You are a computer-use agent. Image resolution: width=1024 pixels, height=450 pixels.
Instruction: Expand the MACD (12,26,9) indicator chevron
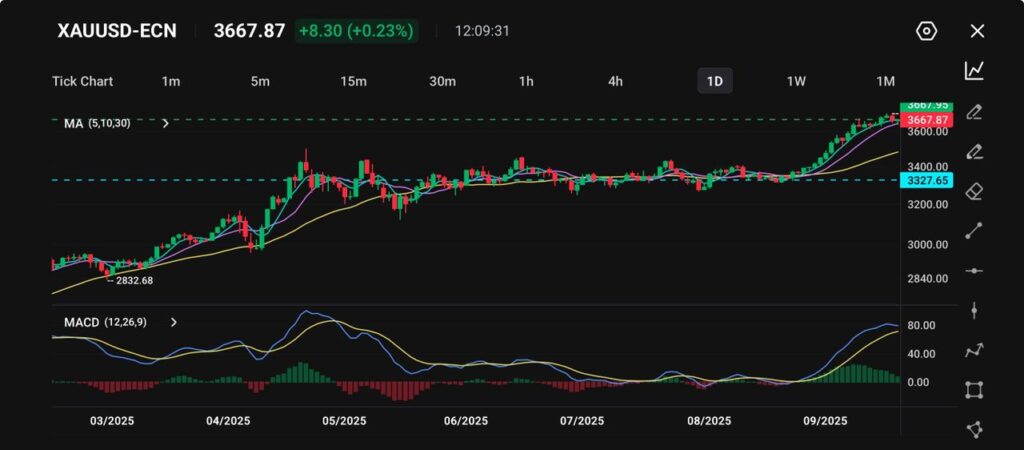click(x=174, y=322)
